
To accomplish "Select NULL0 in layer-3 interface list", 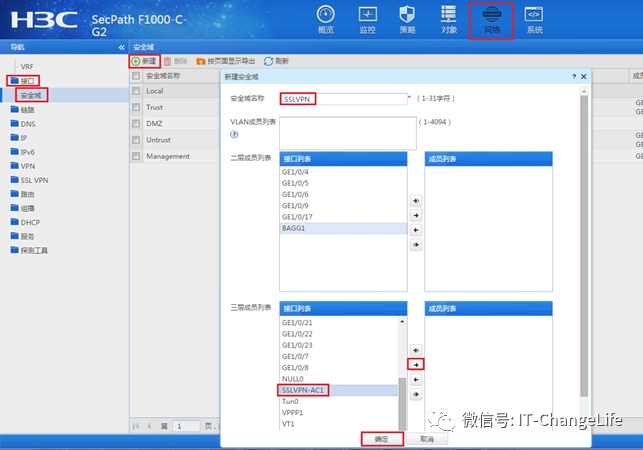I will tap(339, 379).
